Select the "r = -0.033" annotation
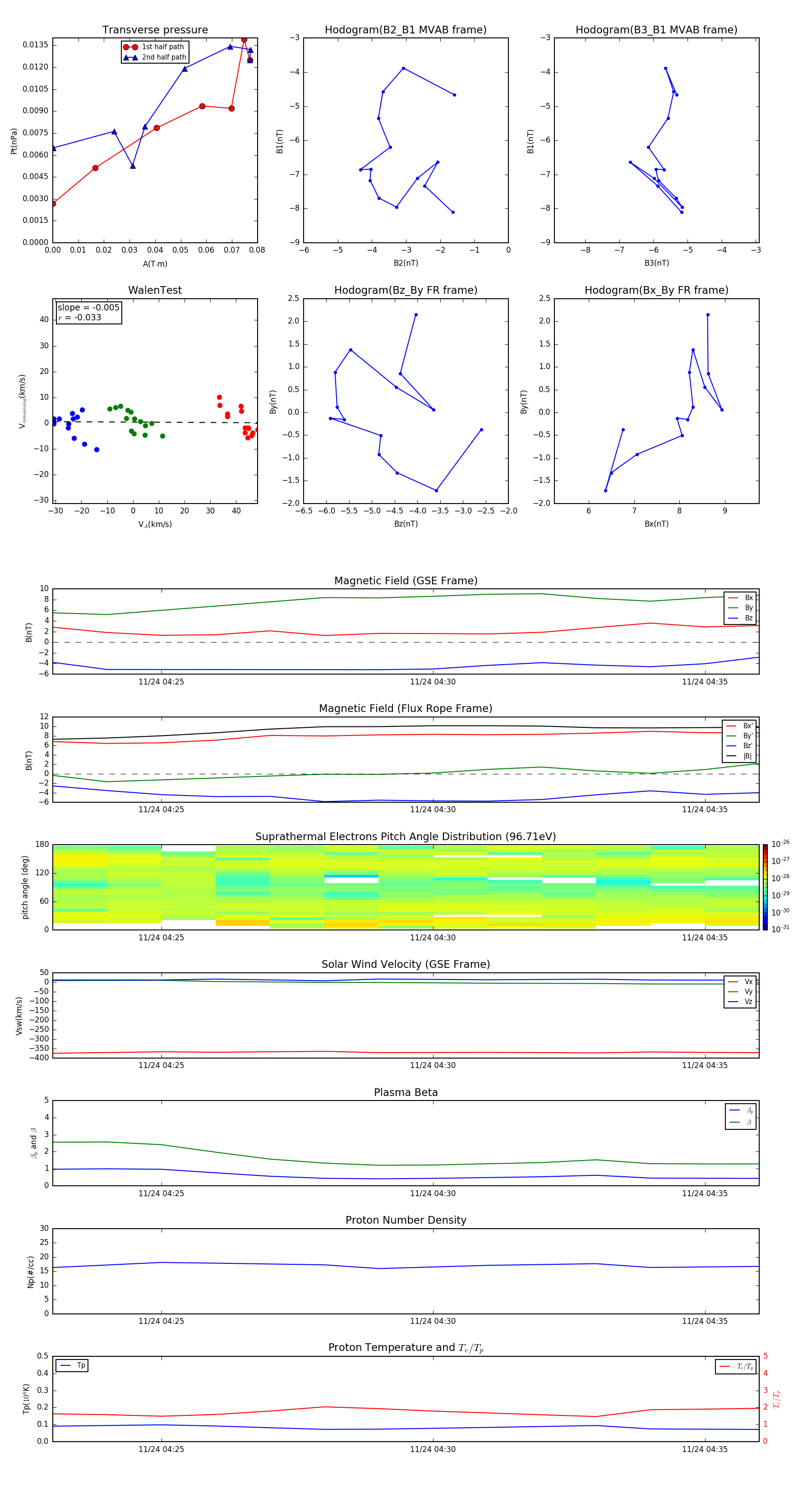 click(80, 317)
